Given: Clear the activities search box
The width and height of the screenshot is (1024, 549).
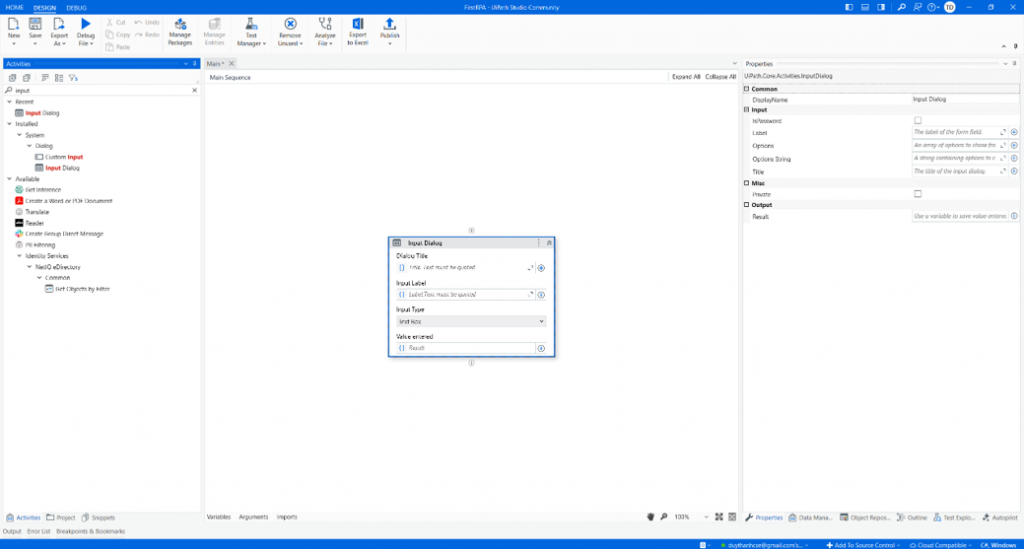Looking at the screenshot, I should pyautogui.click(x=195, y=90).
